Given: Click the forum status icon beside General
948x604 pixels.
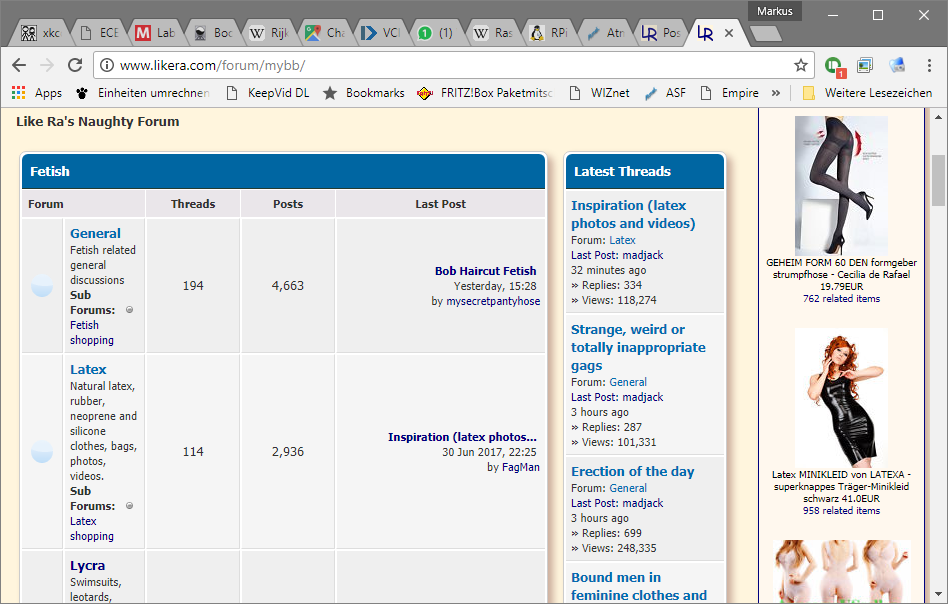Looking at the screenshot, I should pyautogui.click(x=42, y=286).
